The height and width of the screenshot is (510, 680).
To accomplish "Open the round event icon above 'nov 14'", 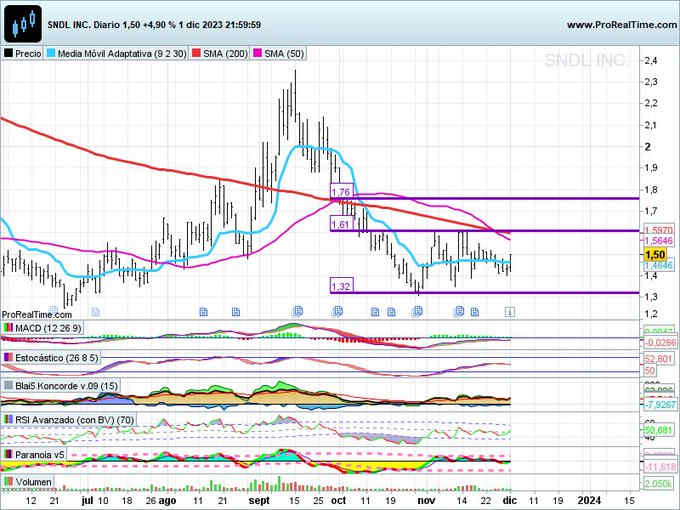I will (x=459, y=311).
